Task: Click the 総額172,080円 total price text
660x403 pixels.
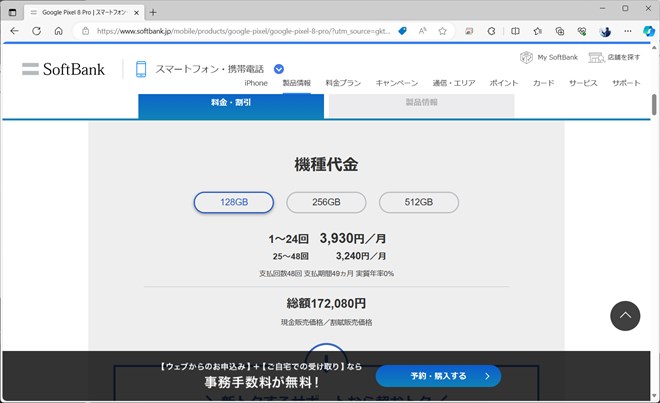Action: coord(326,303)
